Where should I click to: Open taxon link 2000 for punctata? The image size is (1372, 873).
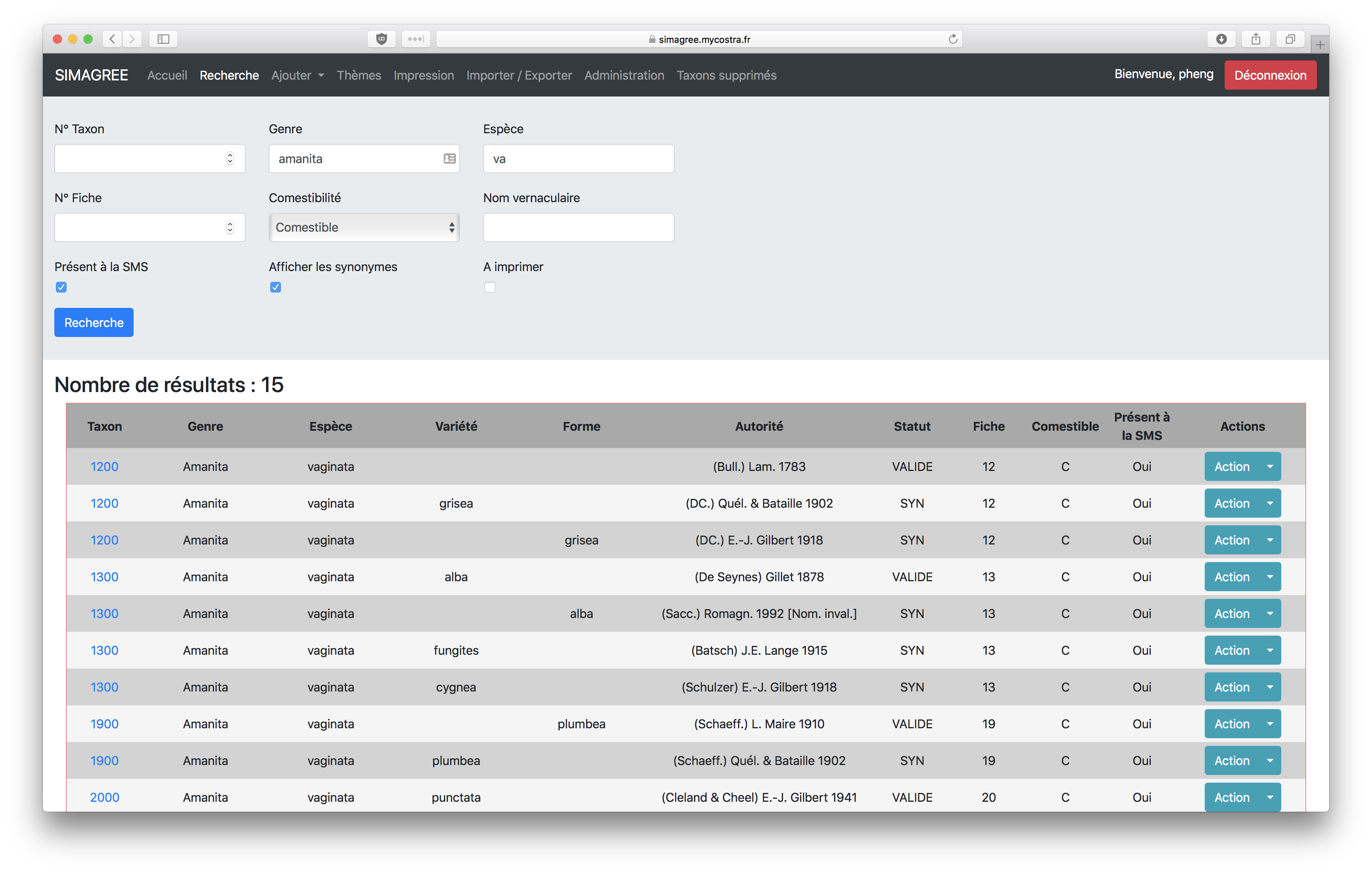coord(104,797)
